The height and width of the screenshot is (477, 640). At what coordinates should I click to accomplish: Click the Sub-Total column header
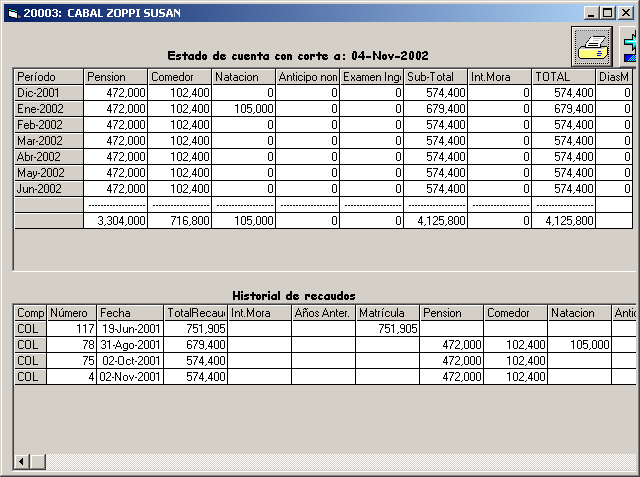(x=435, y=77)
